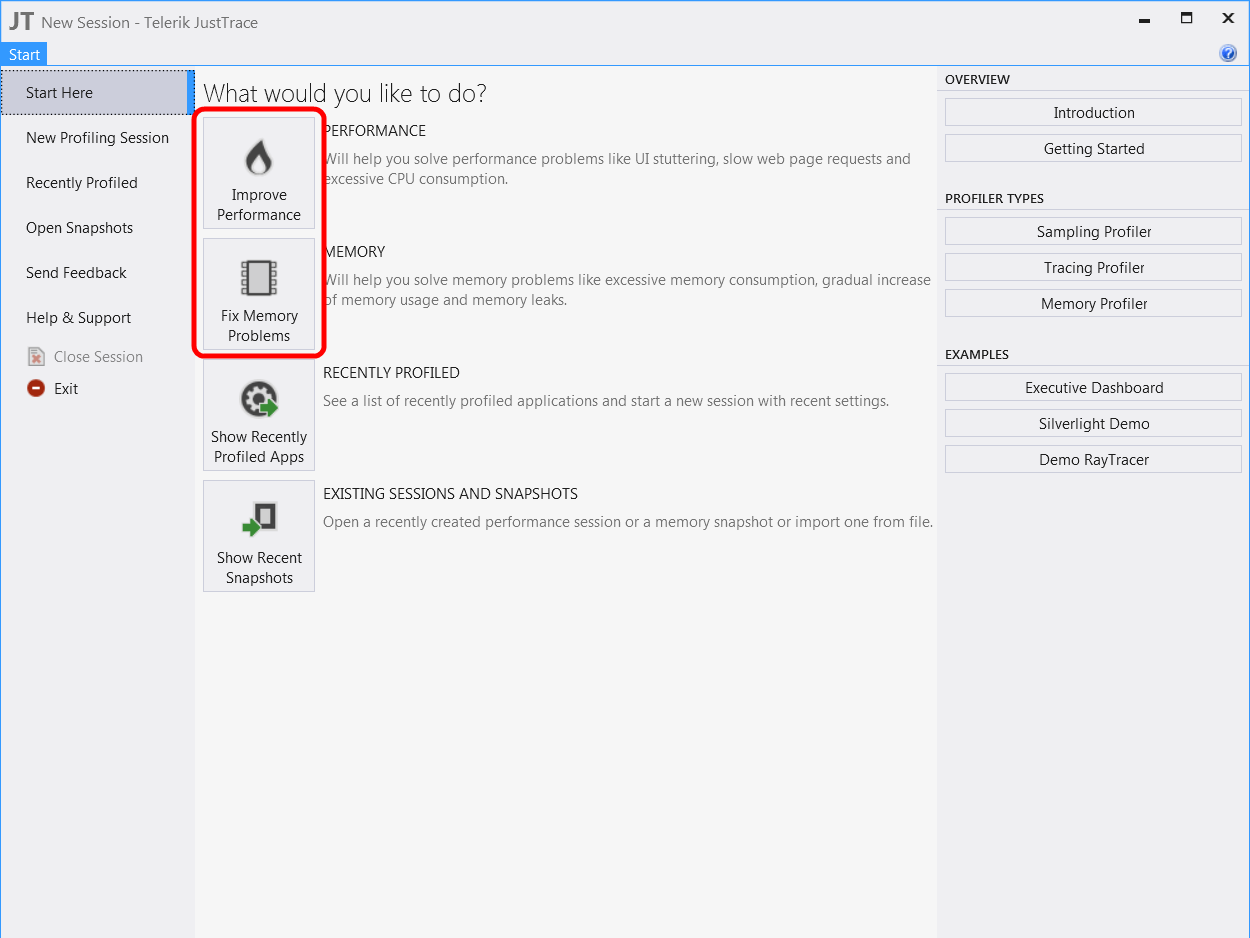Launch the Demo RayTracer example
Screen dimensions: 1250x938
click(x=1093, y=460)
